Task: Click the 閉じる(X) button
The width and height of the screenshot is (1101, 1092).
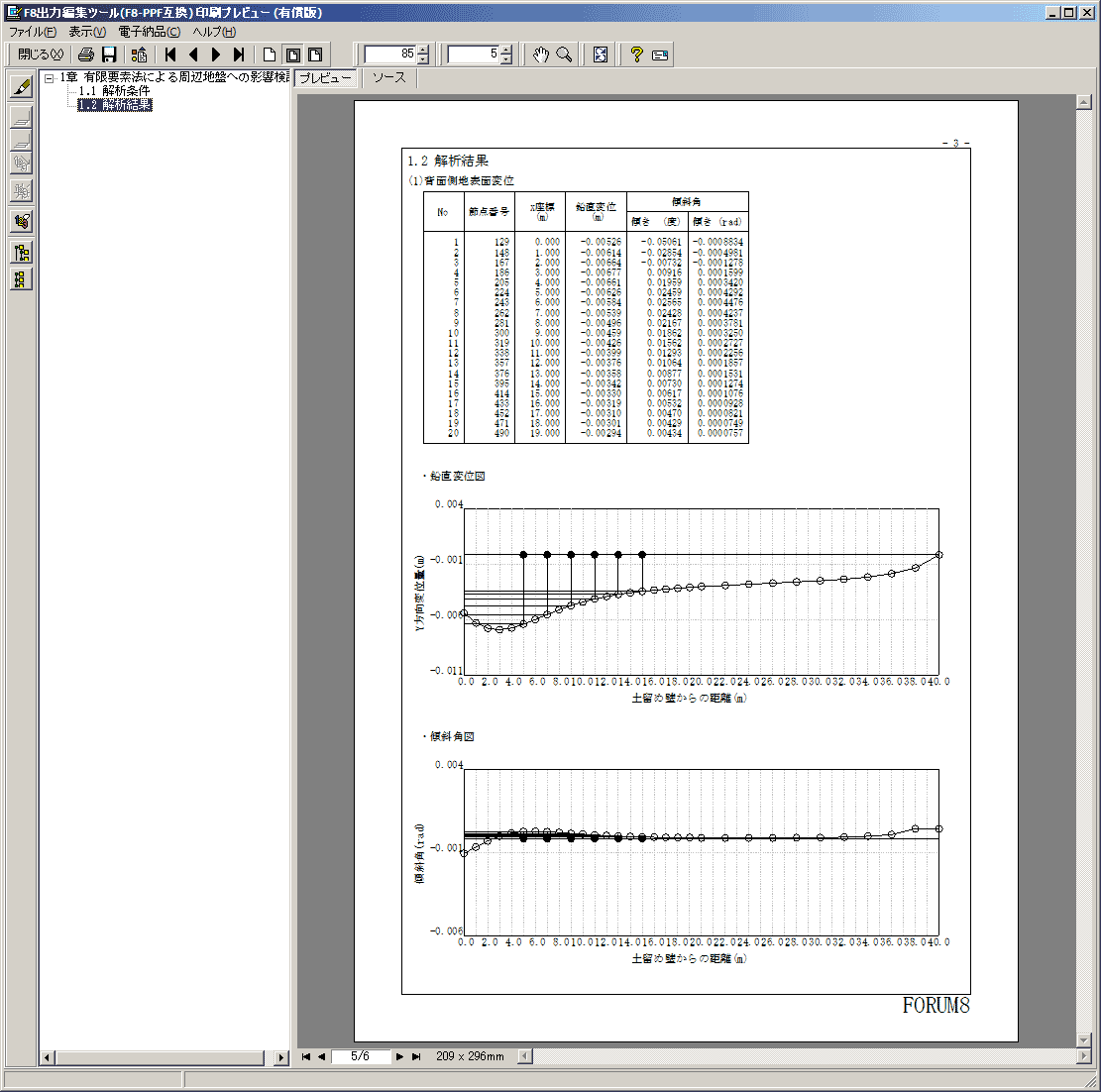Action: [x=40, y=55]
